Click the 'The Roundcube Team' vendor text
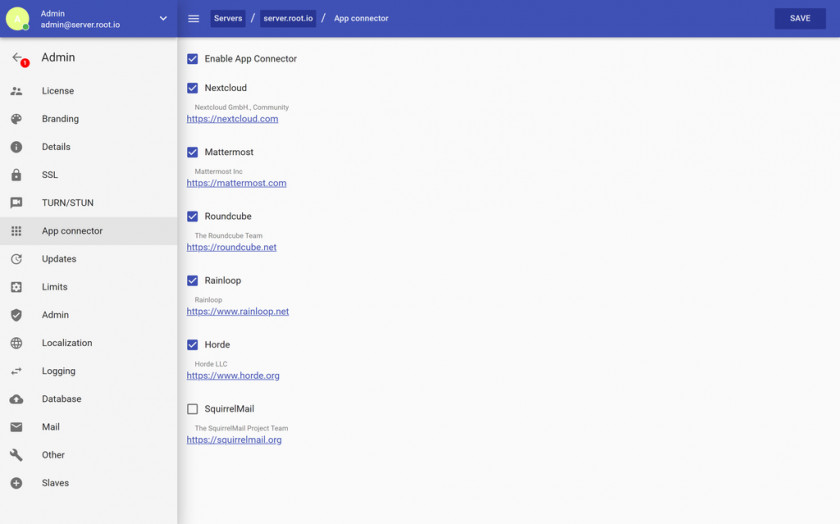The image size is (840, 524). (229, 236)
